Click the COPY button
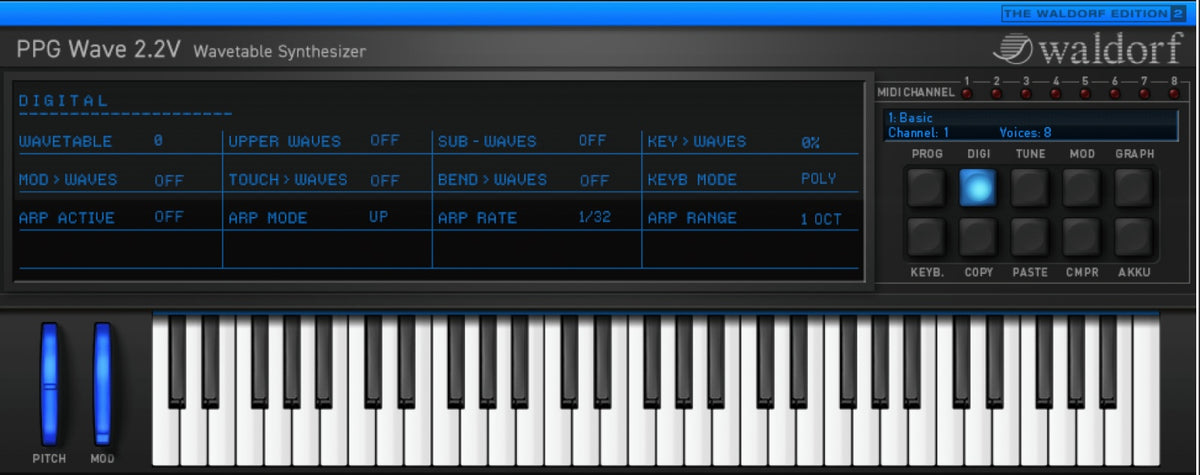The width and height of the screenshot is (1200, 475). pyautogui.click(x=978, y=237)
